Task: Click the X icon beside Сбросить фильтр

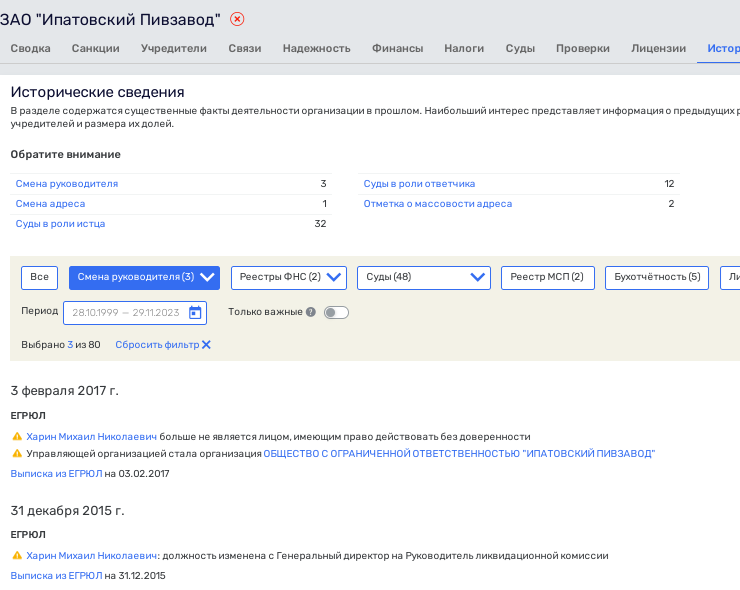Action: (x=206, y=345)
